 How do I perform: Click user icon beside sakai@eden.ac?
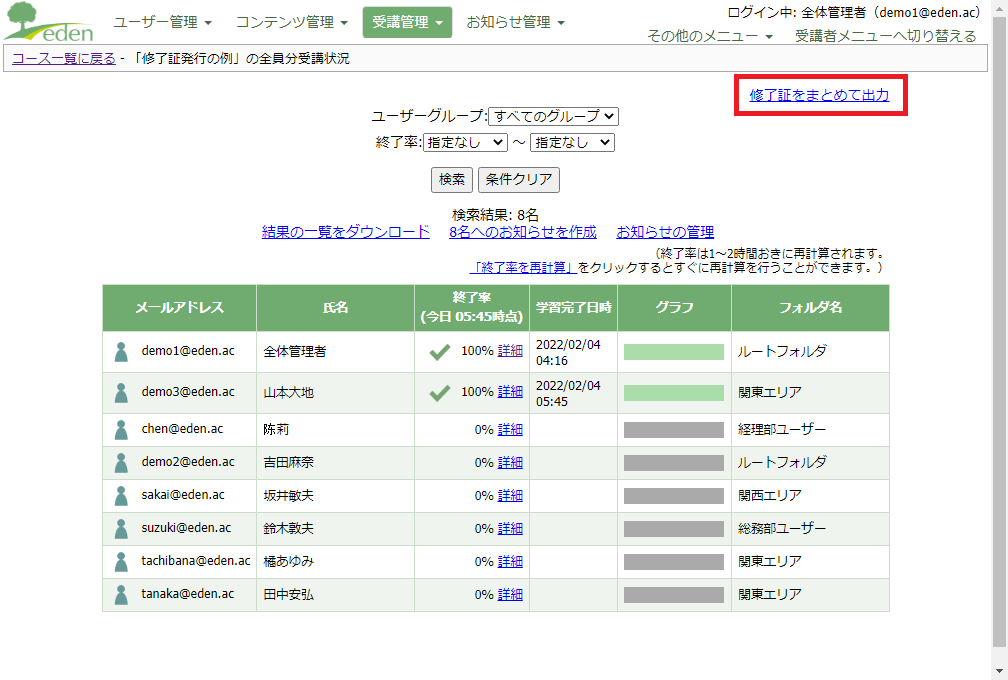pos(121,495)
